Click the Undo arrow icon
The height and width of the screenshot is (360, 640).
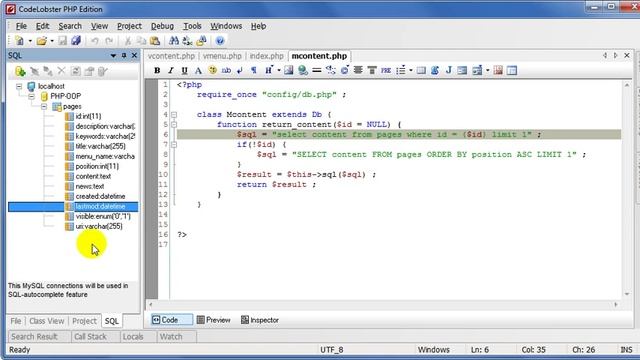tap(95, 40)
